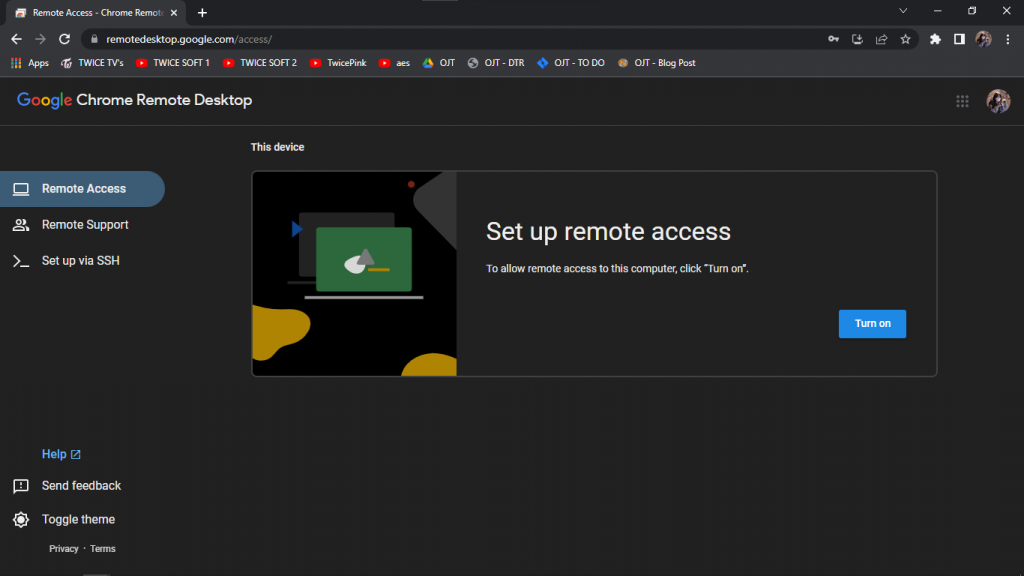Open the aes bookmark
The image size is (1024, 576).
[x=394, y=63]
